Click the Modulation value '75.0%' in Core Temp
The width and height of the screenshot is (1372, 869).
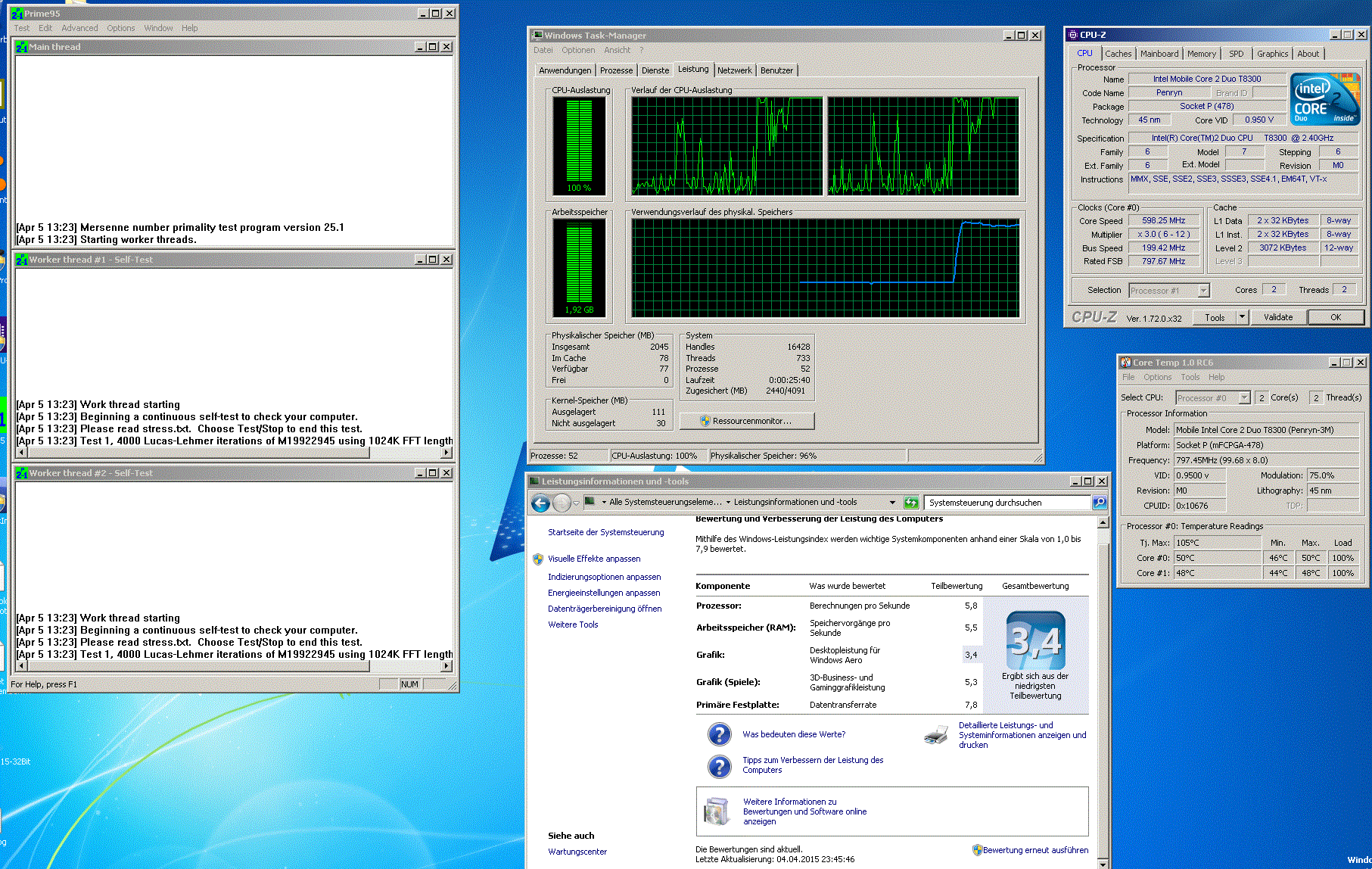point(1332,475)
